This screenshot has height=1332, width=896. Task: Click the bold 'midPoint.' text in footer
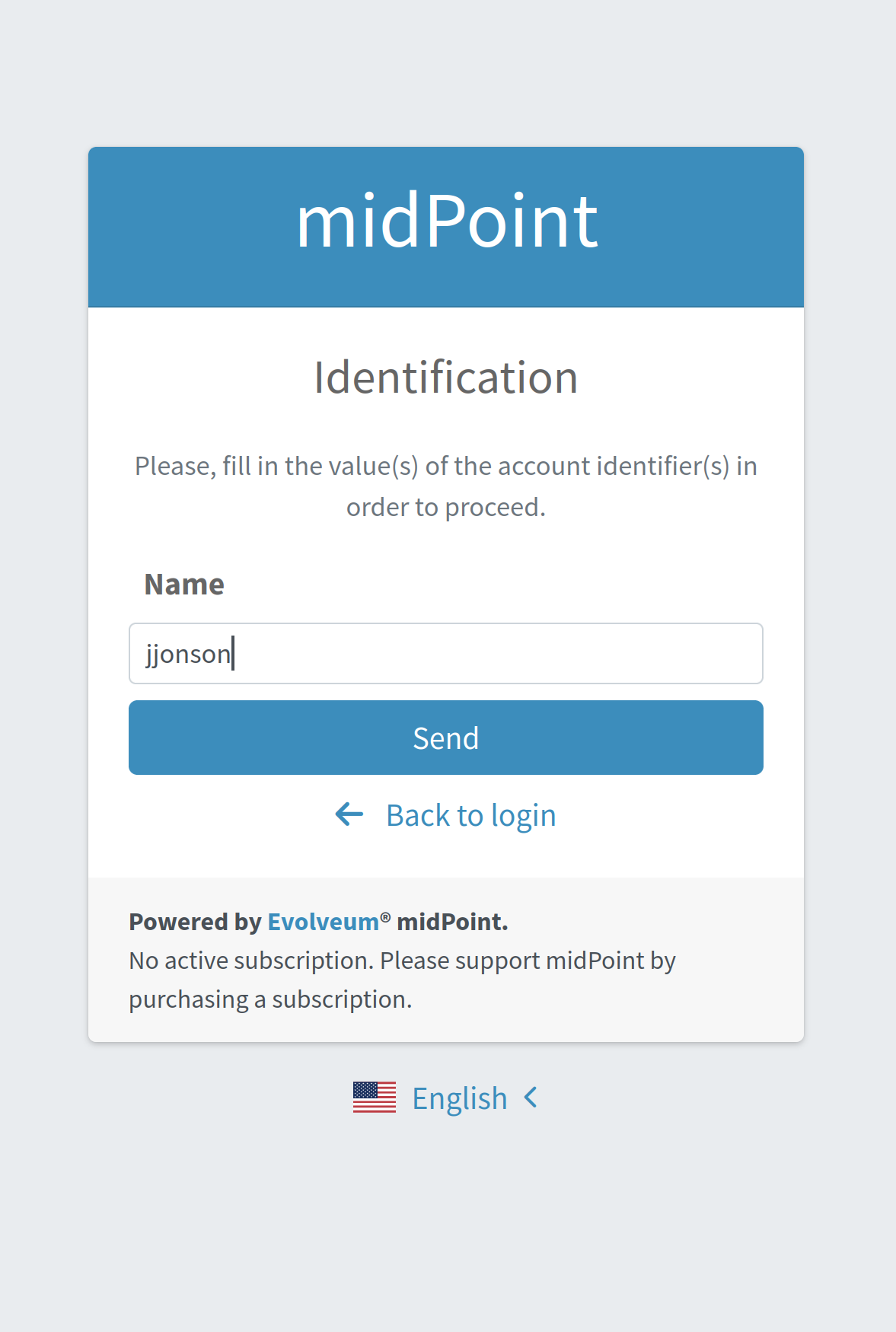452,922
